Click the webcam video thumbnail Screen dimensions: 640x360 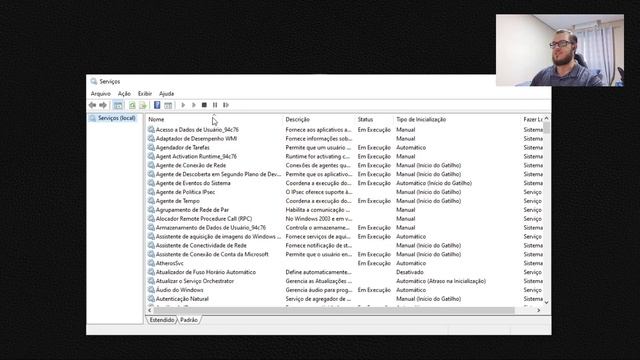[x=560, y=50]
